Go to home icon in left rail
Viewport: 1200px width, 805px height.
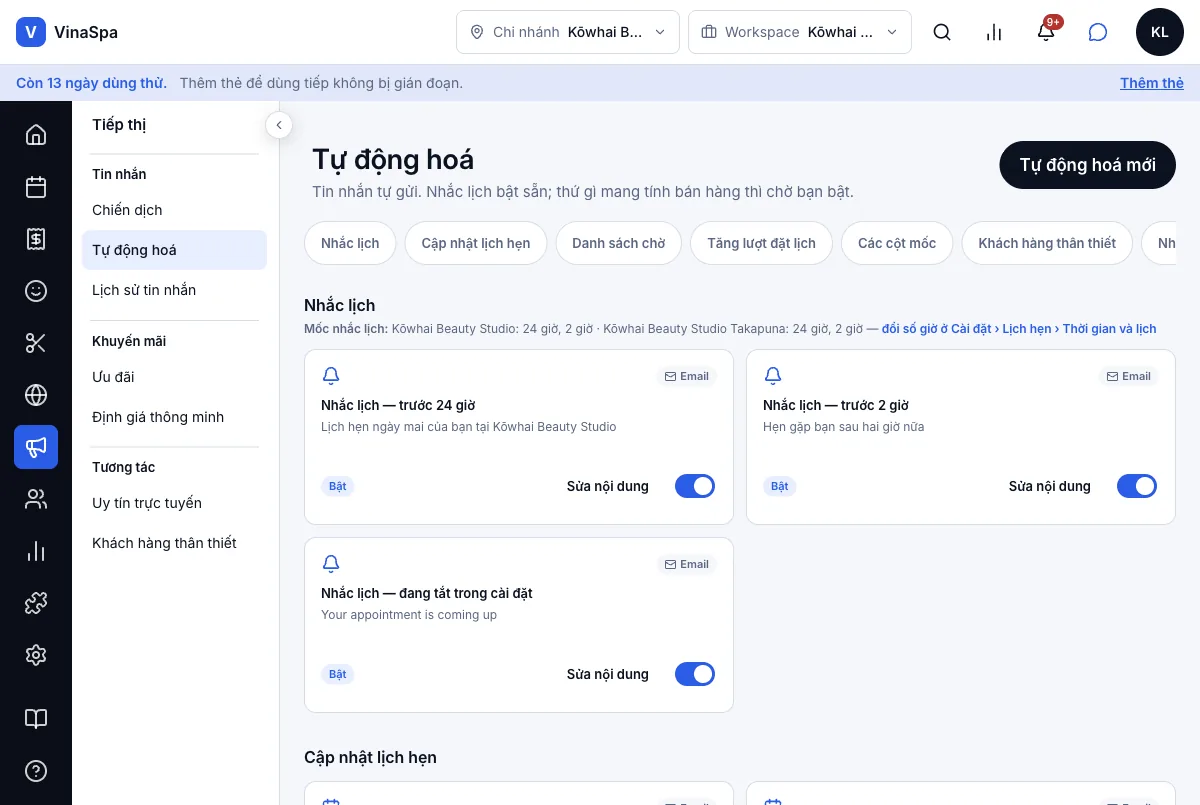coord(36,135)
